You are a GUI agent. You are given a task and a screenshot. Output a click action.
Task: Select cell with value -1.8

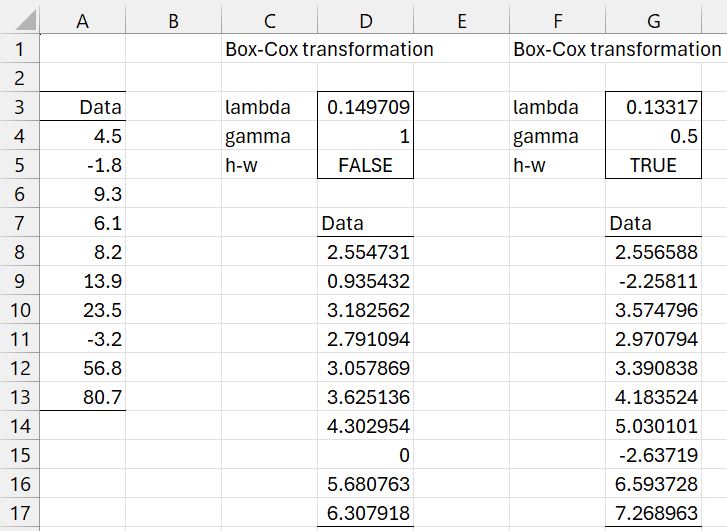click(83, 165)
